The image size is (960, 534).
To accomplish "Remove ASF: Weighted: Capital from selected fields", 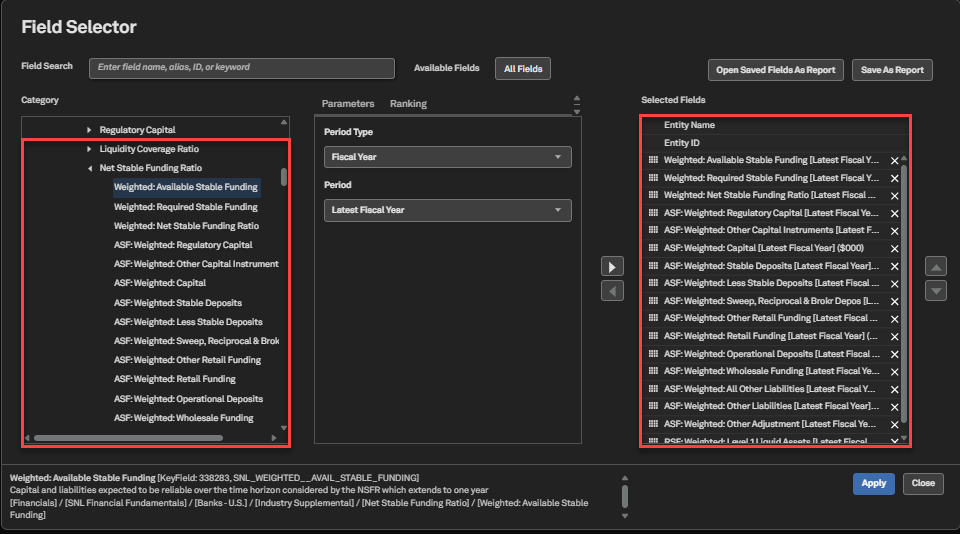I will 894,249.
